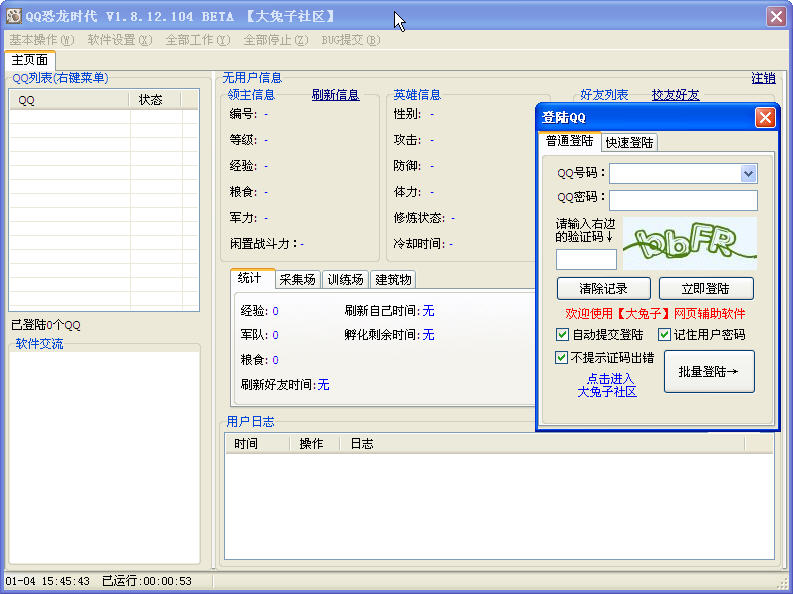The width and height of the screenshot is (793, 594).
Task: Click the 状态 column header
Action: pyautogui.click(x=155, y=100)
